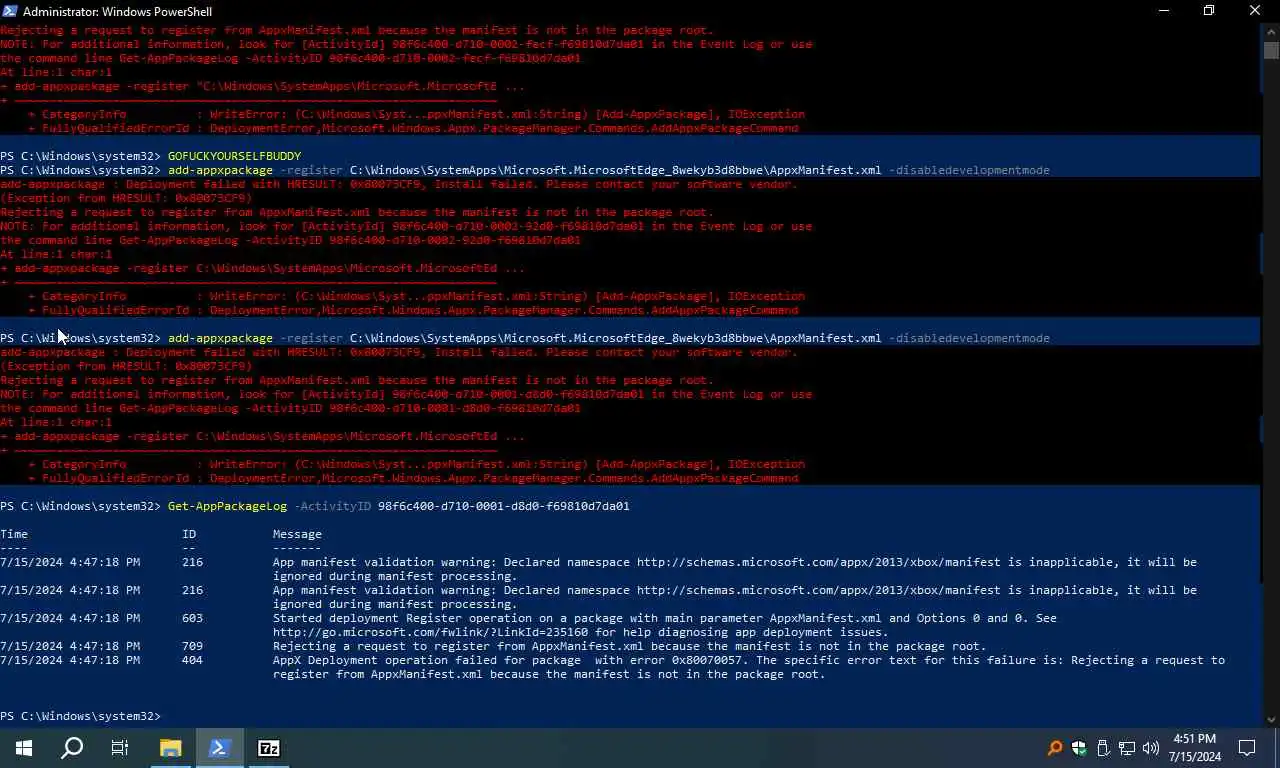The image size is (1280, 768).
Task: Open the 7z app from the taskbar
Action: point(269,748)
